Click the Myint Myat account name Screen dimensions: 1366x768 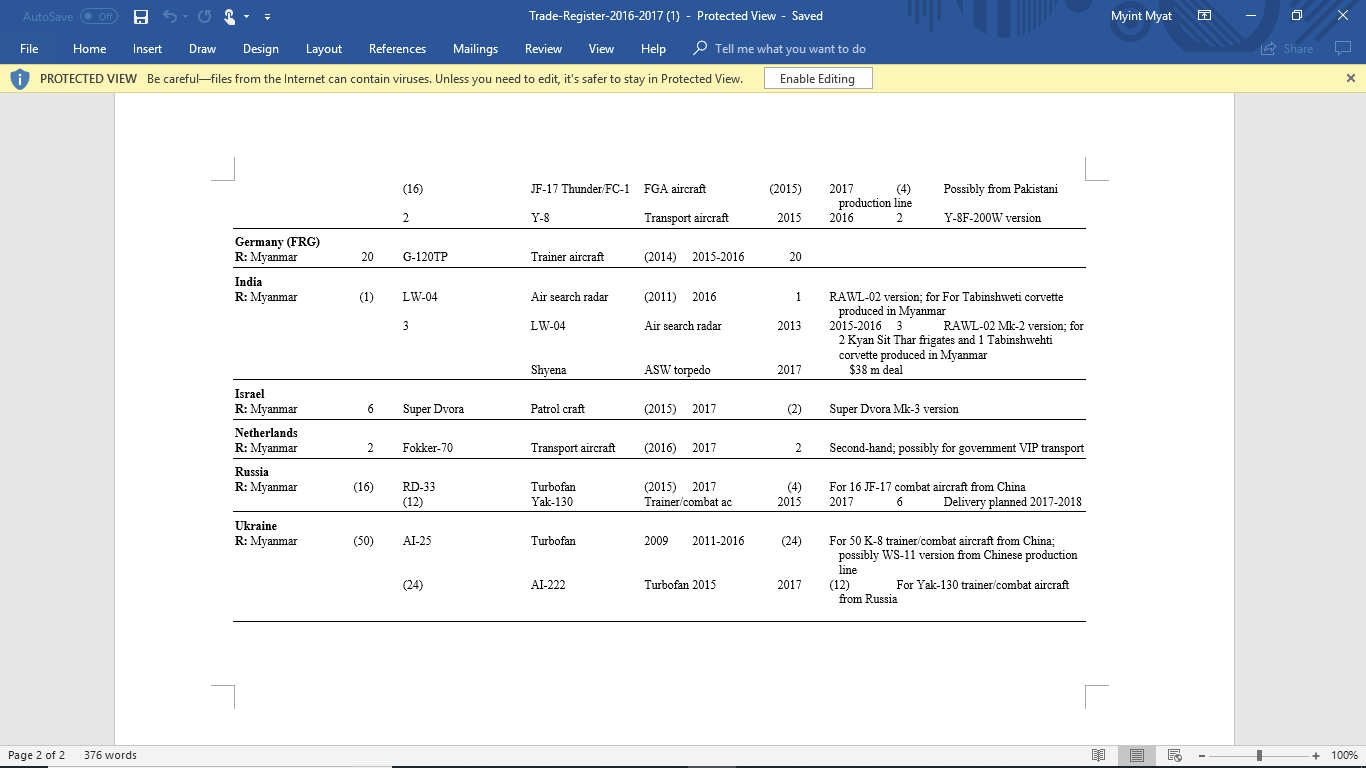coord(1141,16)
